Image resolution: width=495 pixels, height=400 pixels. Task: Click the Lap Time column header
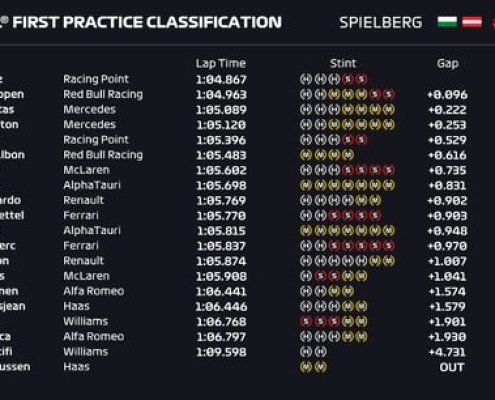[221, 63]
